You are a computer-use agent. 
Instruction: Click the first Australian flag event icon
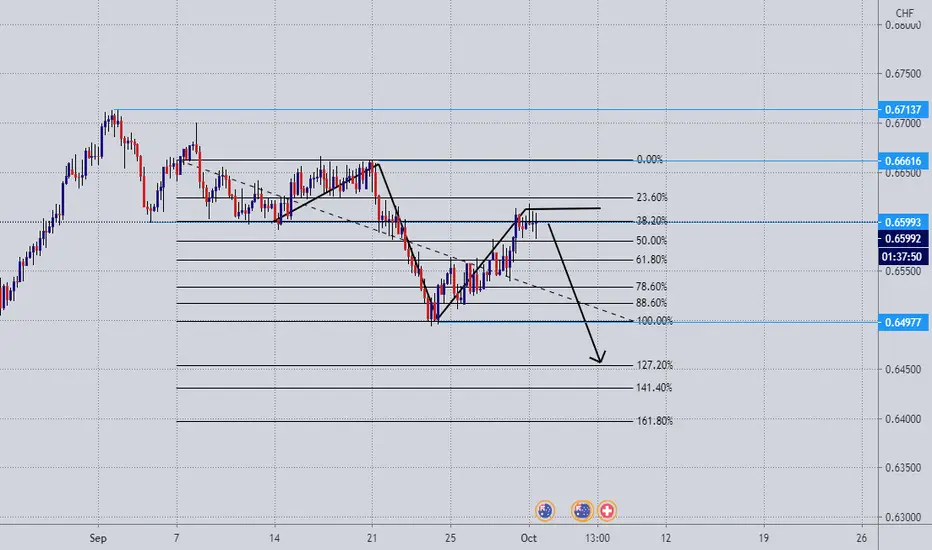coord(544,510)
